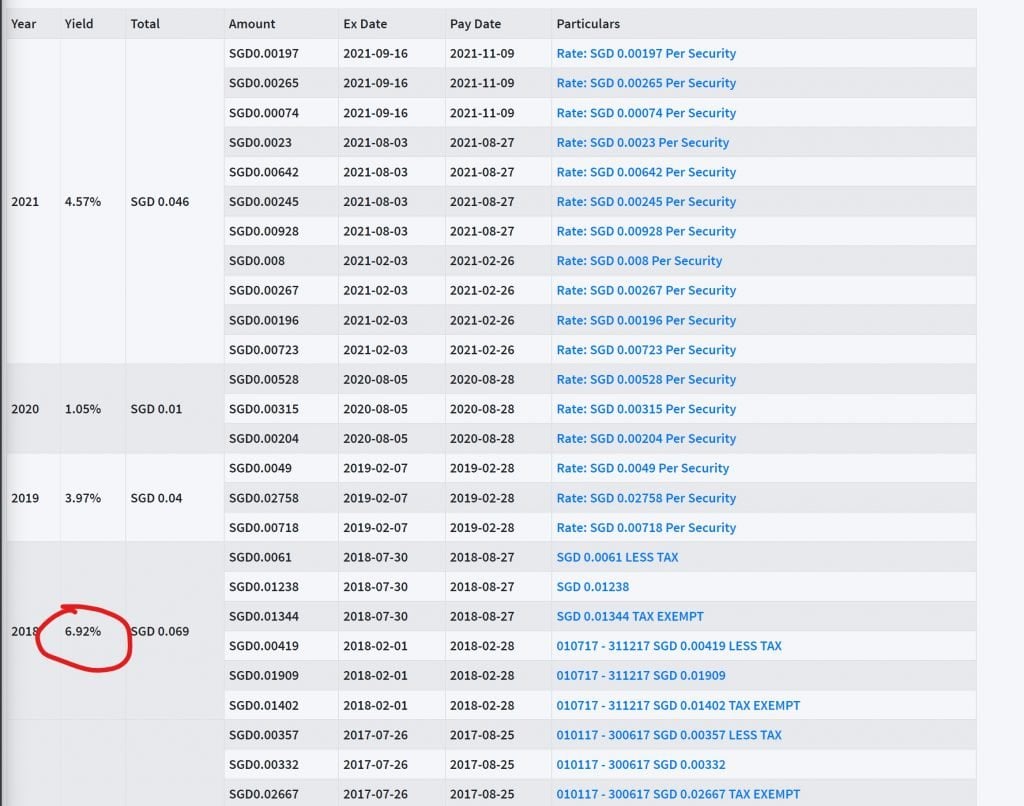Select the 2020 yield value "1.05%"
The image size is (1024, 806).
click(83, 409)
